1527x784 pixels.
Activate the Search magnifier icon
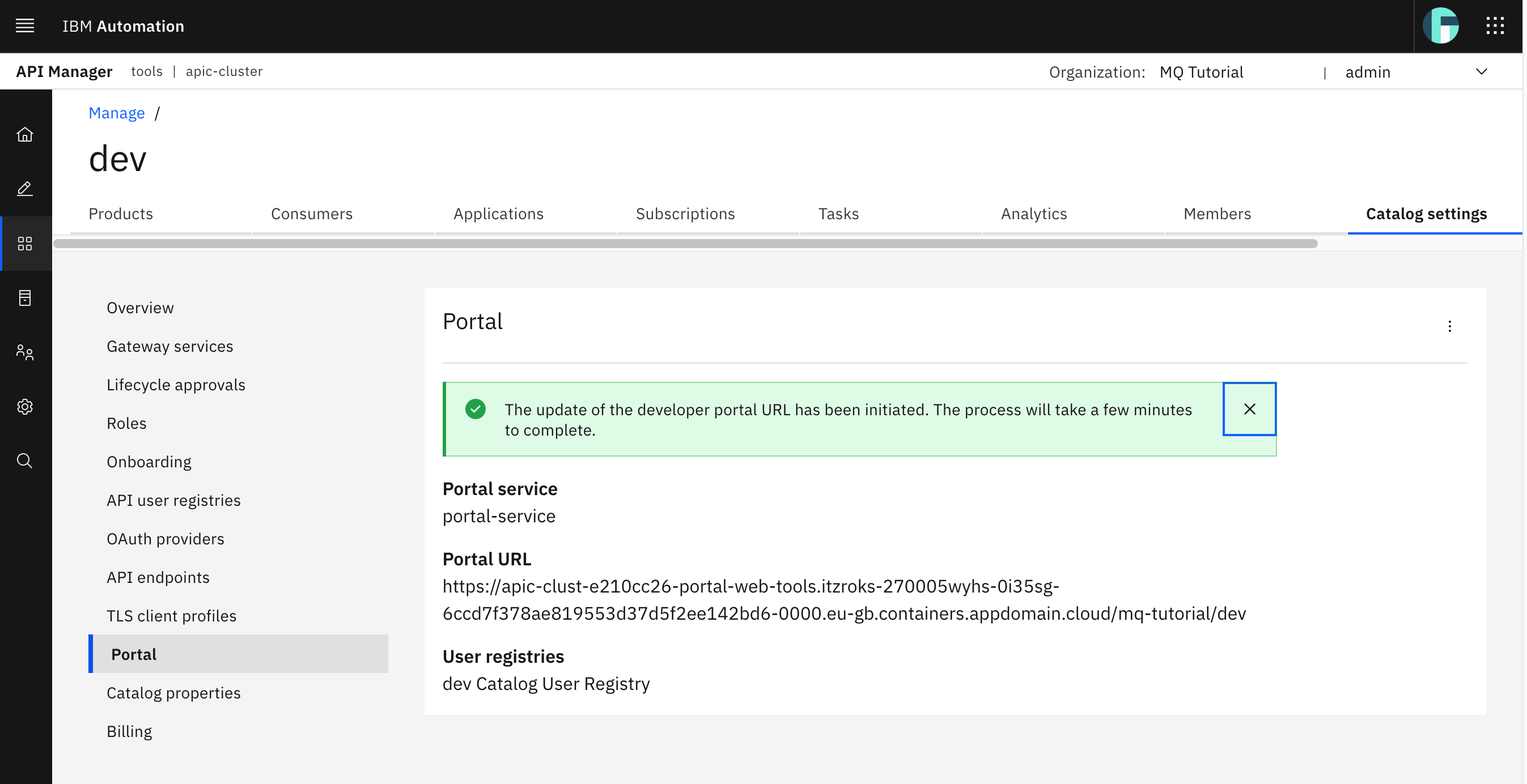point(25,461)
